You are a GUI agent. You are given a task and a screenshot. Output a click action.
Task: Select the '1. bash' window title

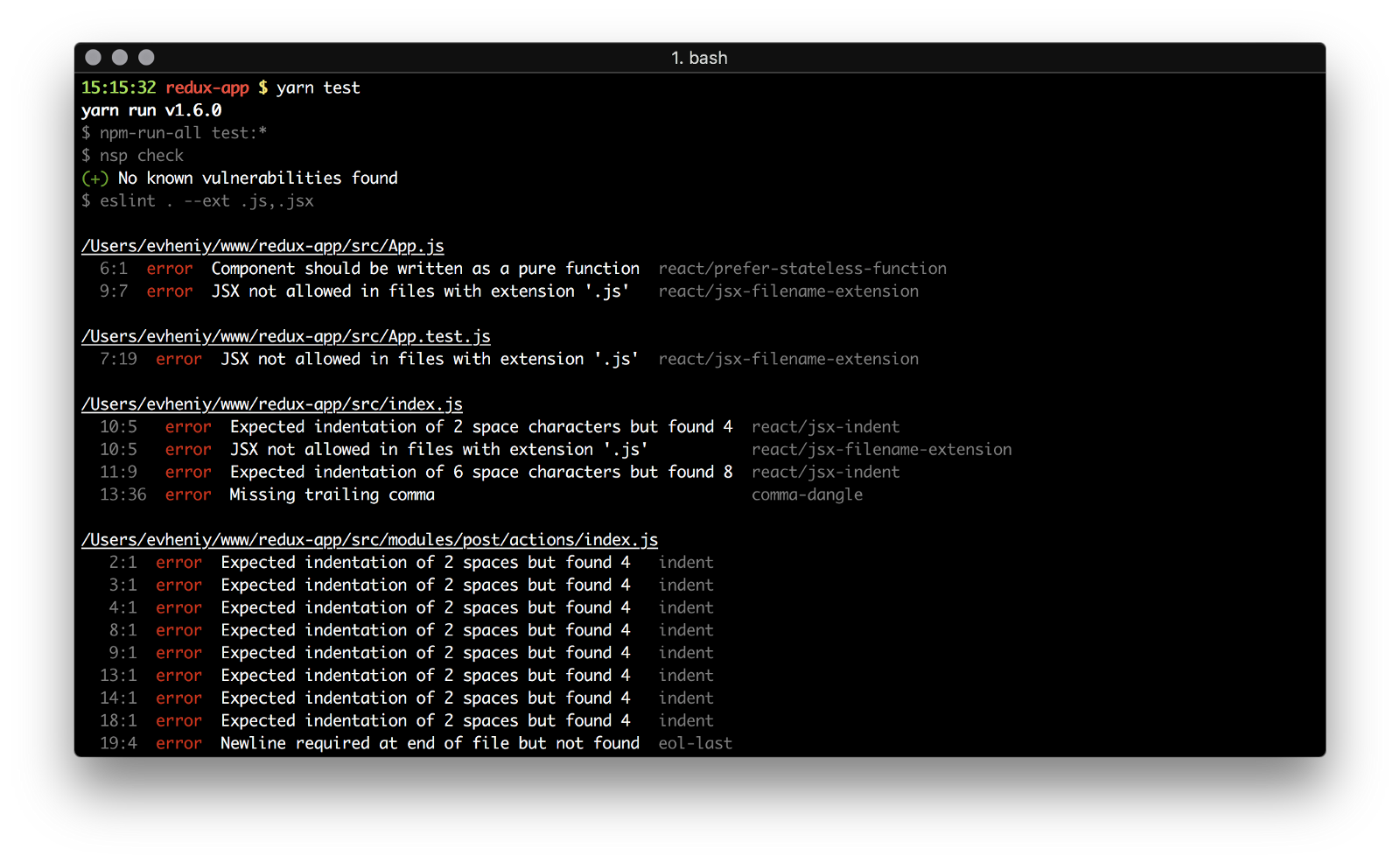[699, 58]
